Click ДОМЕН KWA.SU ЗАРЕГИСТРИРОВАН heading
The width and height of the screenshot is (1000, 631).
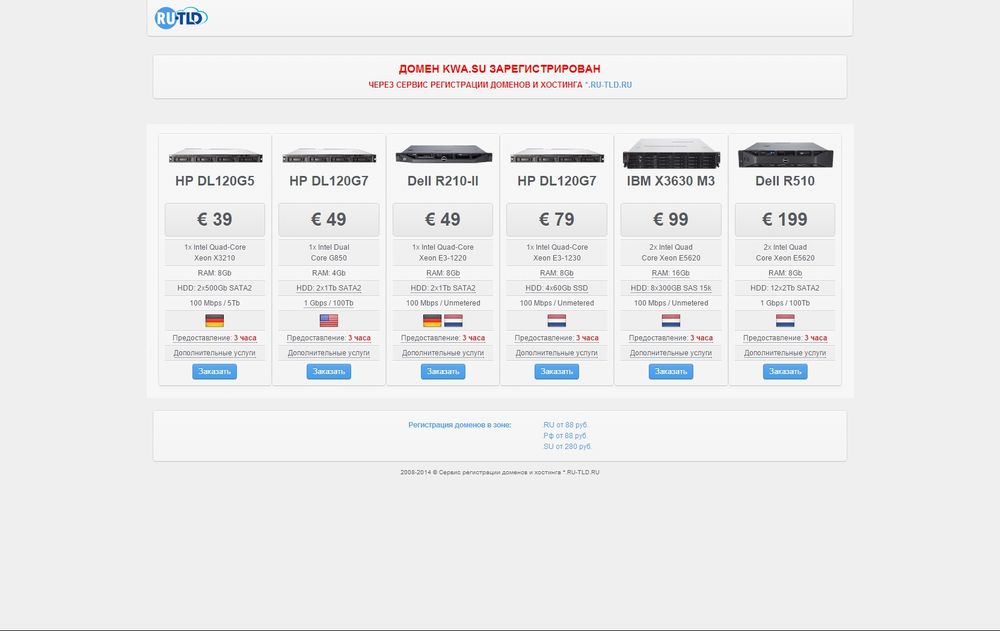(499, 69)
